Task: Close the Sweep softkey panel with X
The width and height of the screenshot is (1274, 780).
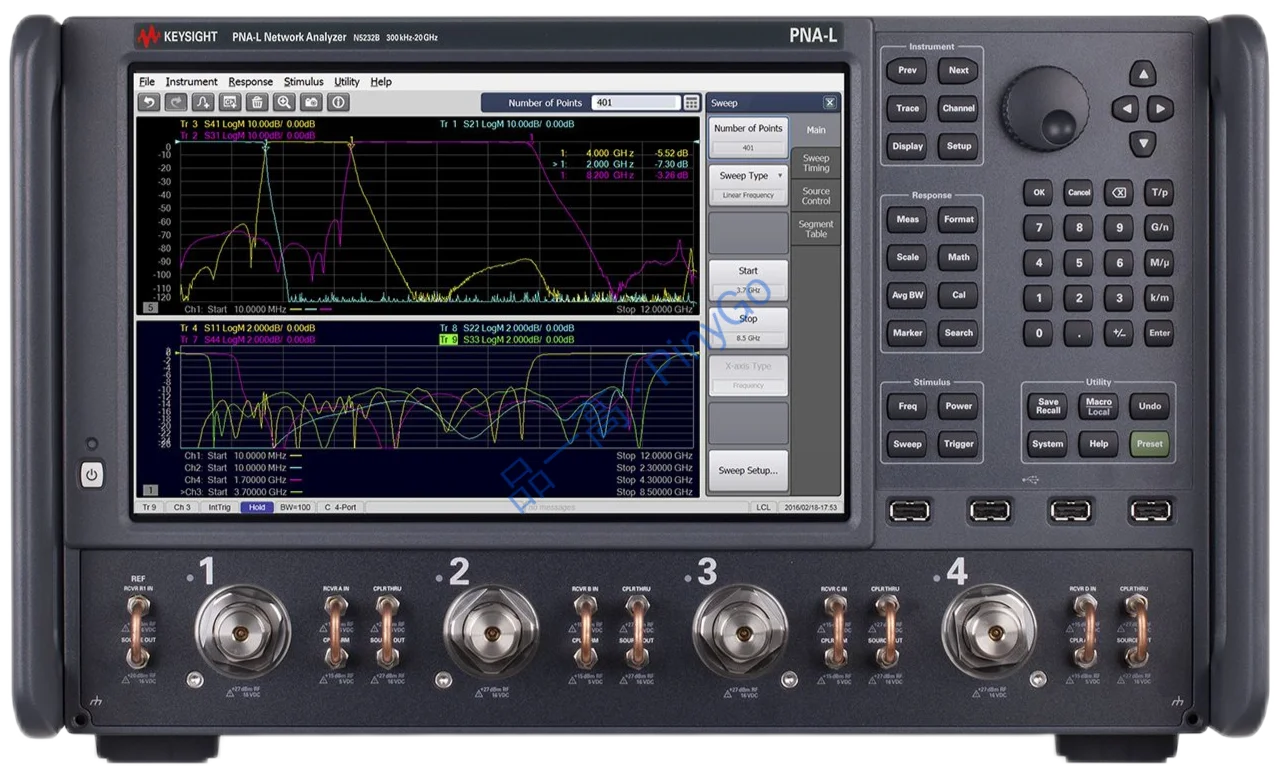Action: click(830, 103)
